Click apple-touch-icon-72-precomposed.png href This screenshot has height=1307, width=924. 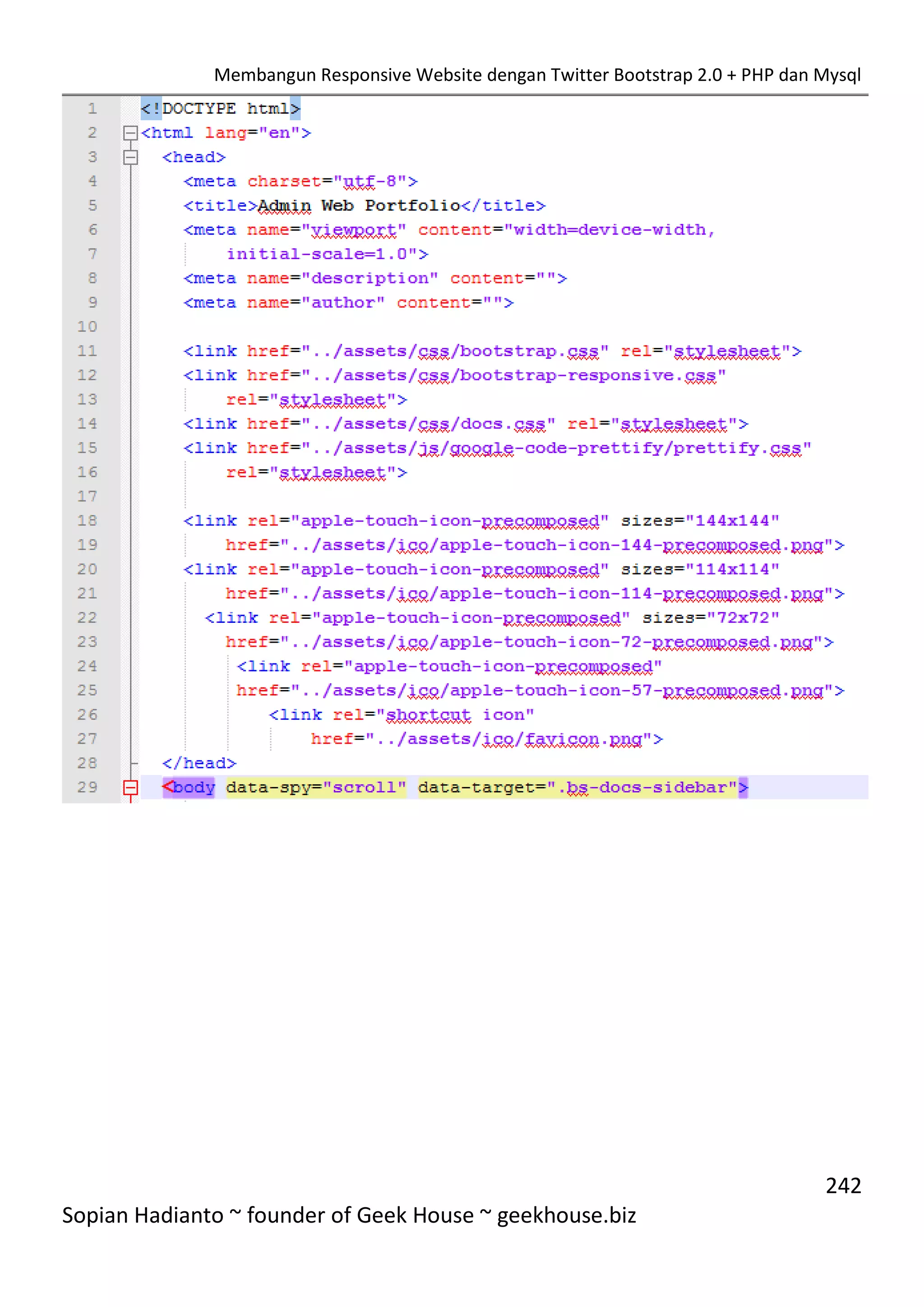click(x=530, y=642)
